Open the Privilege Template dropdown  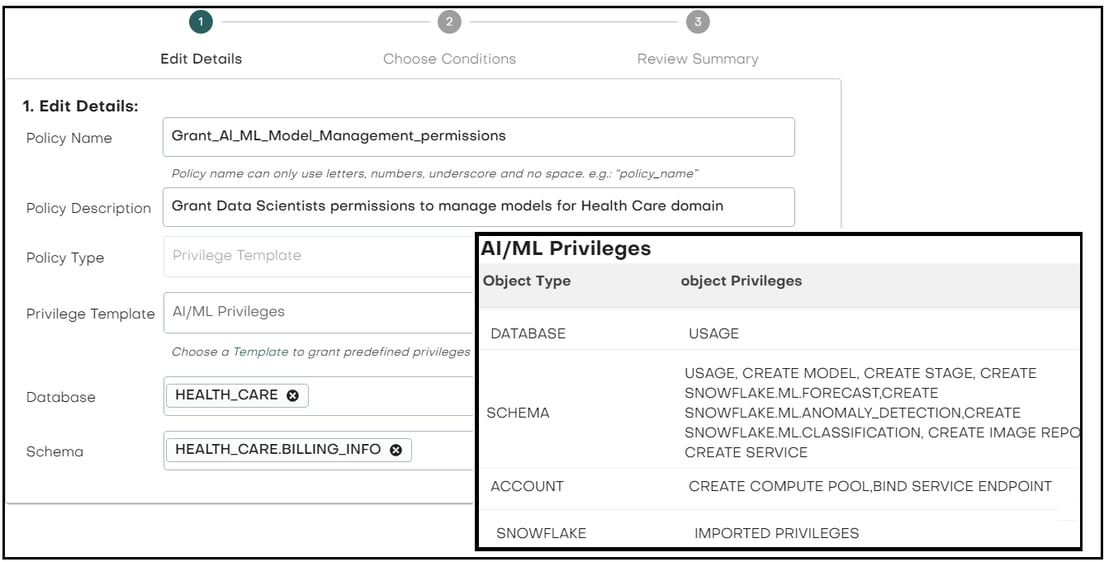point(319,312)
